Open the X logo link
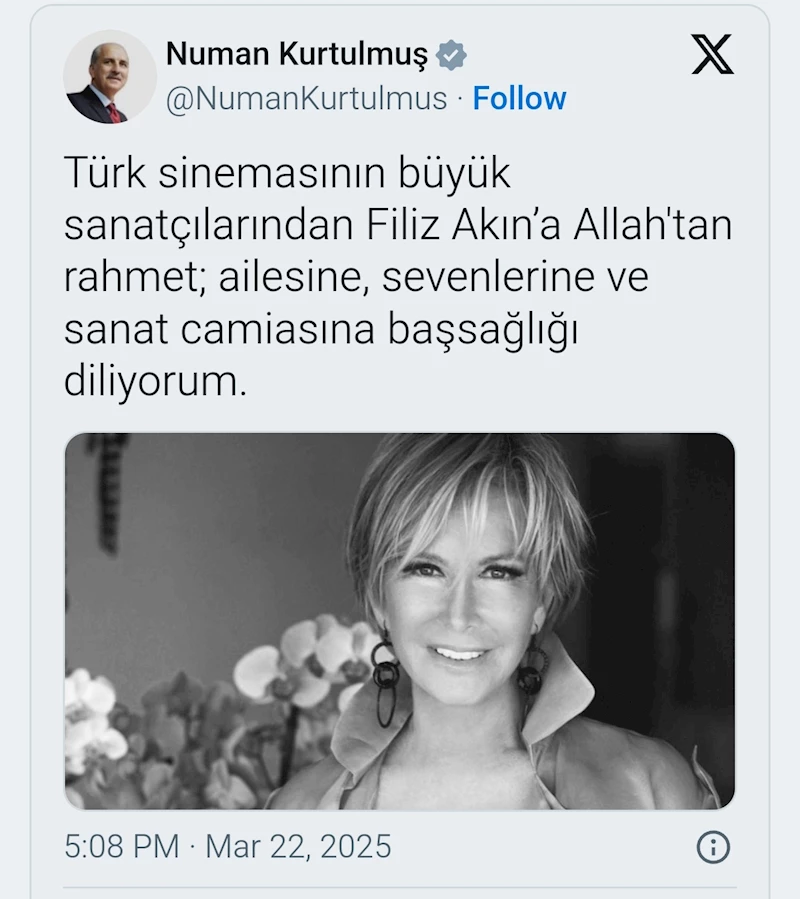The height and width of the screenshot is (899, 800). pyautogui.click(x=712, y=54)
